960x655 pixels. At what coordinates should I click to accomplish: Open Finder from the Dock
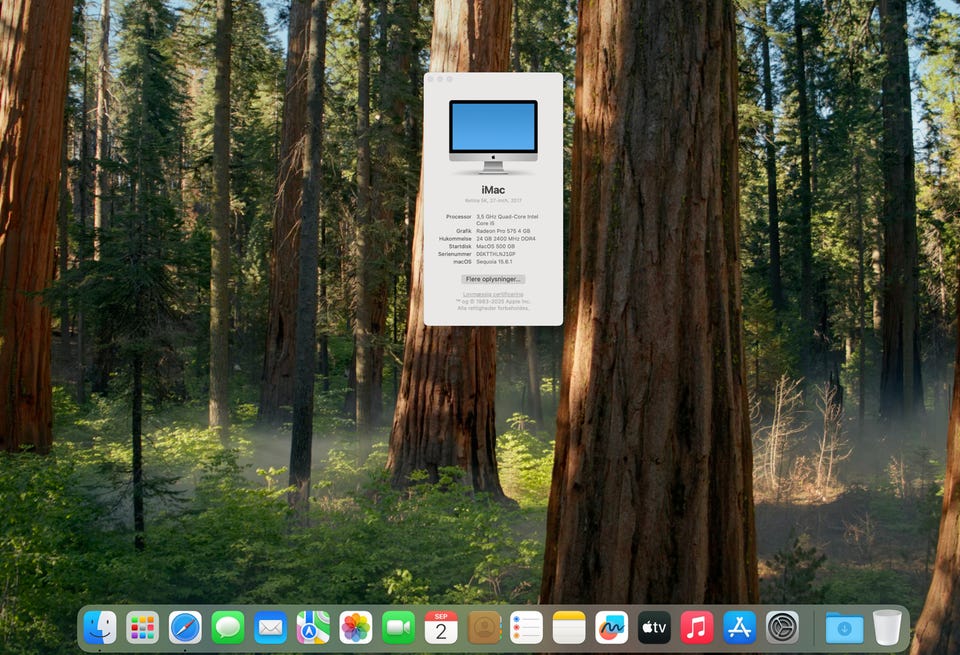point(100,627)
